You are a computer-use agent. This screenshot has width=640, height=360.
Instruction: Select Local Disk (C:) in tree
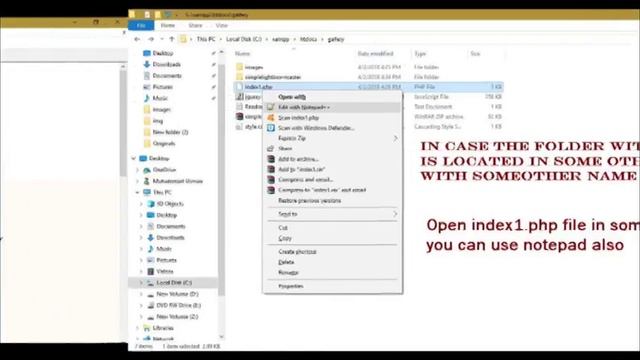coord(174,282)
